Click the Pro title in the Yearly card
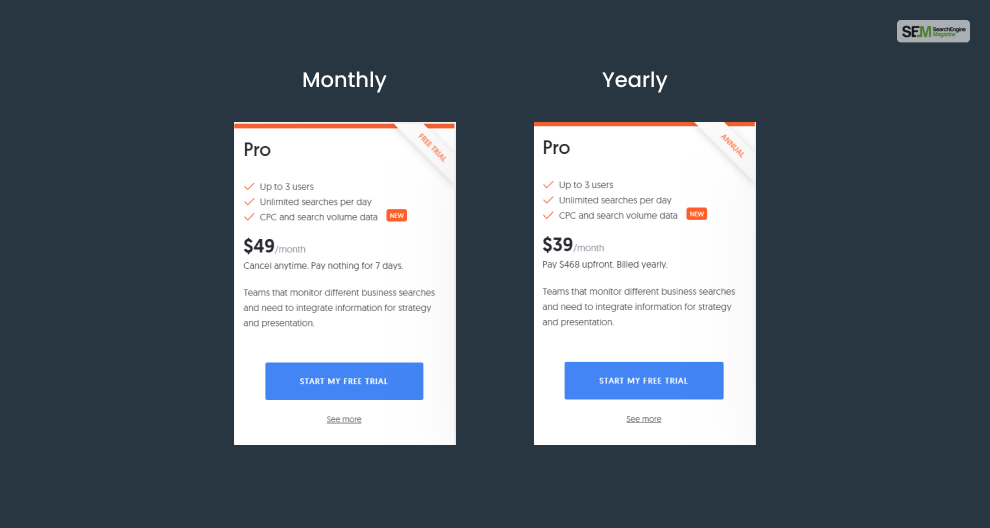The image size is (990, 528). pos(556,148)
